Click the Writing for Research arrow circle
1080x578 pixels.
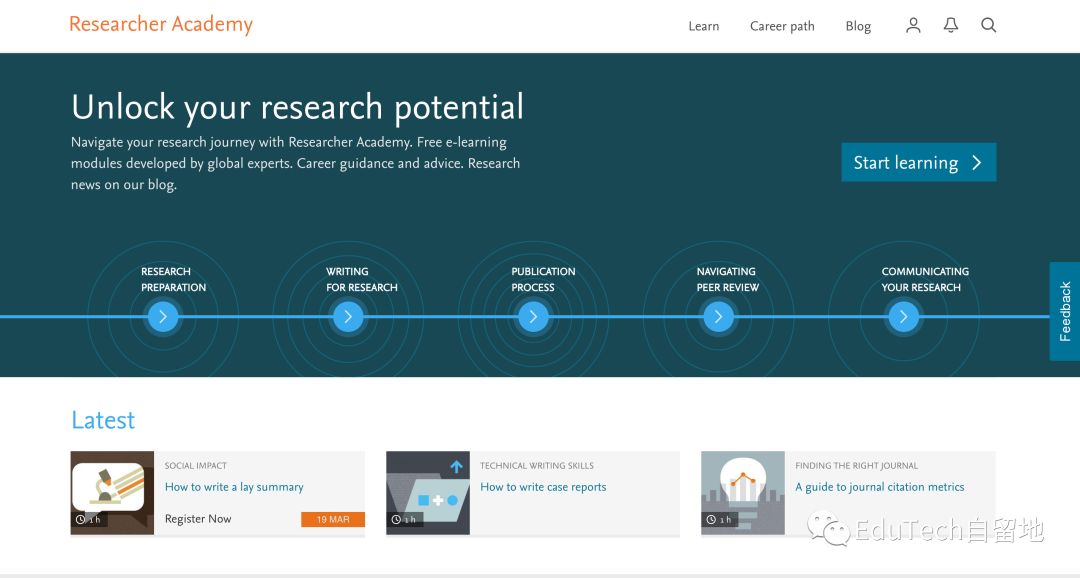349,317
